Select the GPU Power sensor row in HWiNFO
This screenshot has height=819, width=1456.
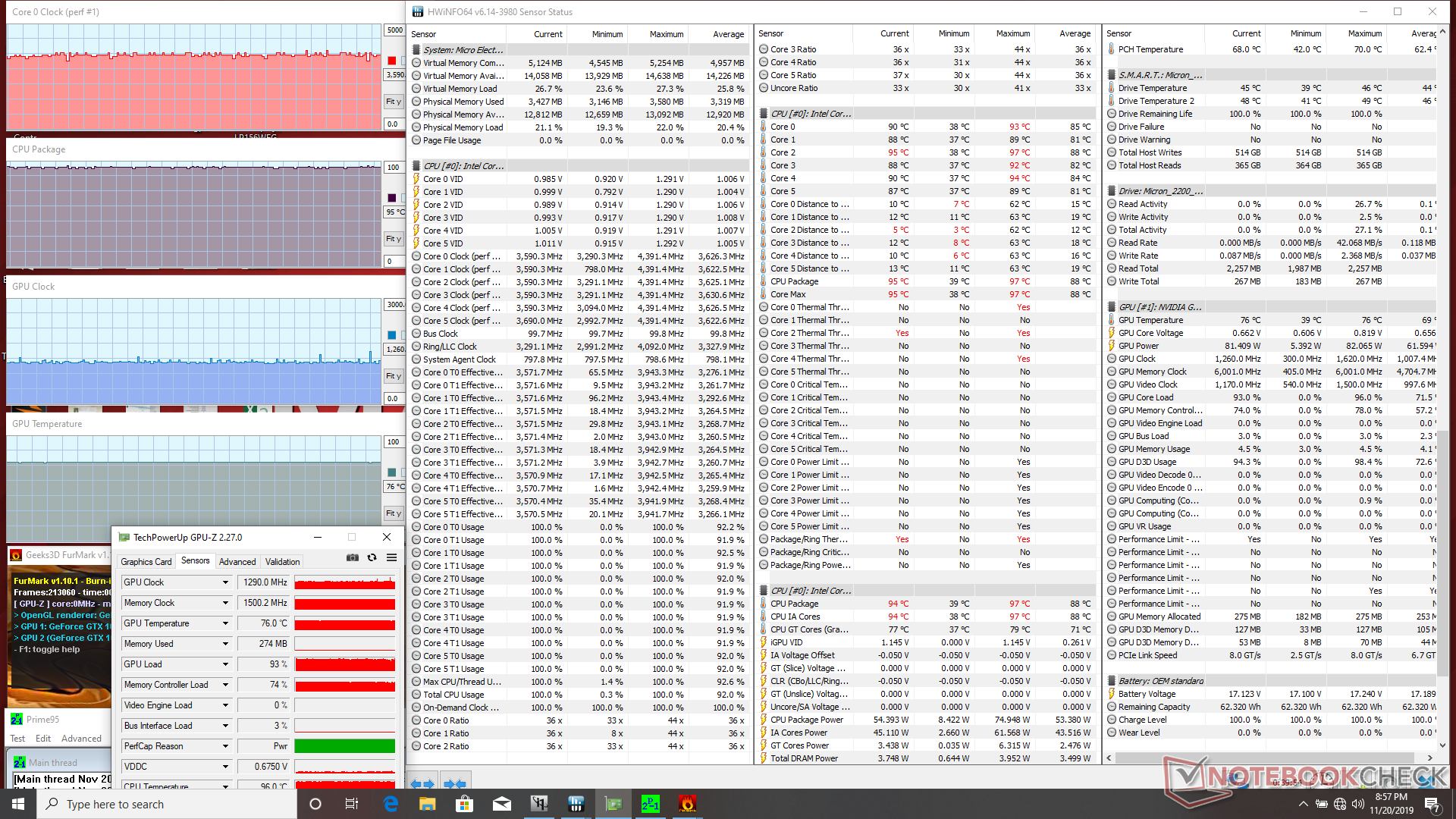click(1270, 346)
